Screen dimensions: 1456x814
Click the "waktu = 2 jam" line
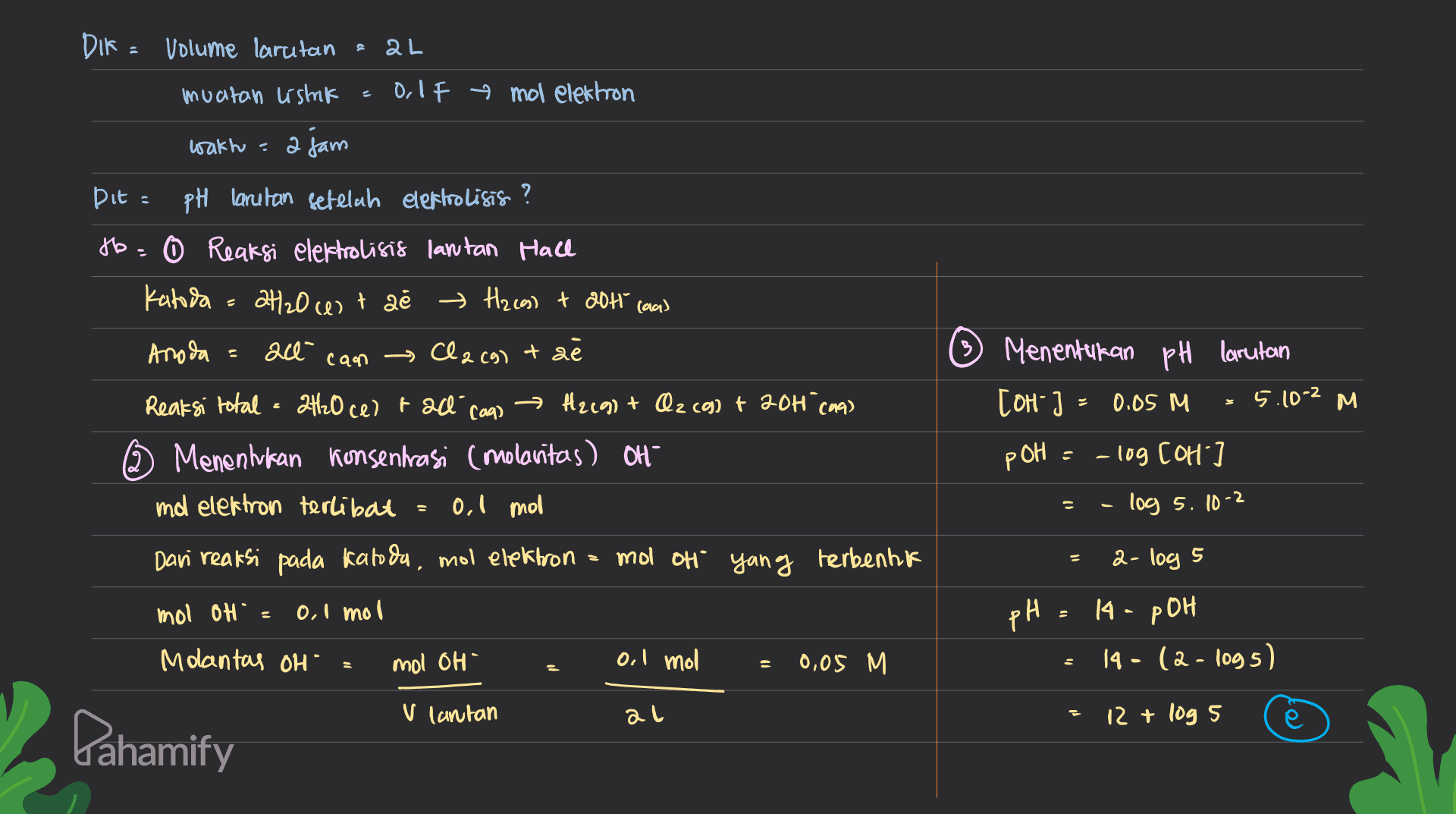[x=268, y=145]
